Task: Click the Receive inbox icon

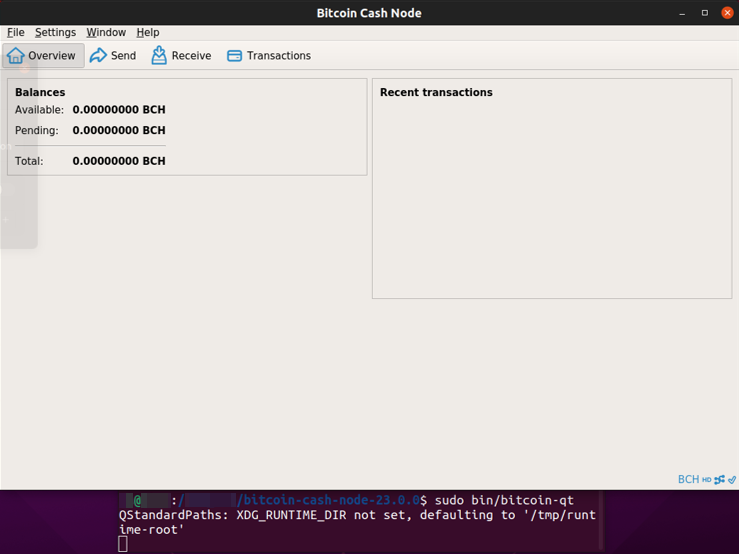Action: (x=159, y=56)
